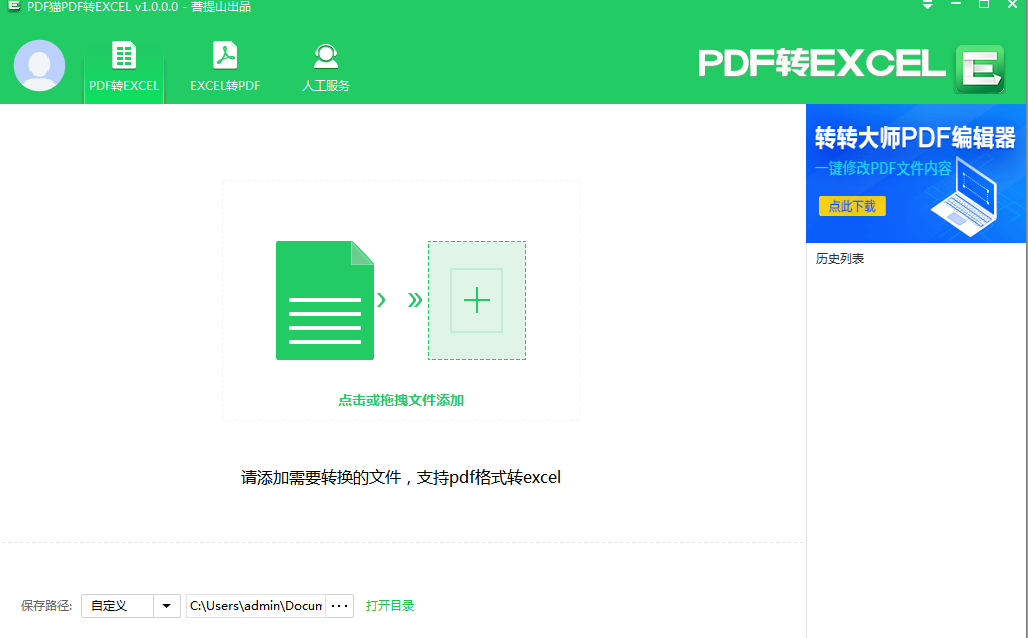Click the save path input field
Image resolution: width=1028 pixels, height=638 pixels.
tap(256, 606)
